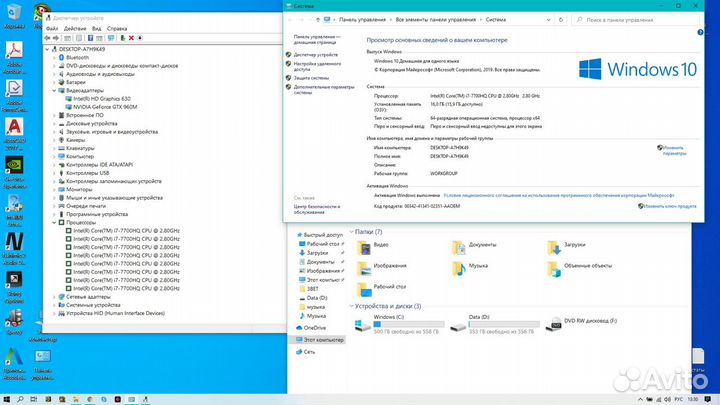Click the up arrow in System window navigation
720x405 pixels.
click(317, 20)
